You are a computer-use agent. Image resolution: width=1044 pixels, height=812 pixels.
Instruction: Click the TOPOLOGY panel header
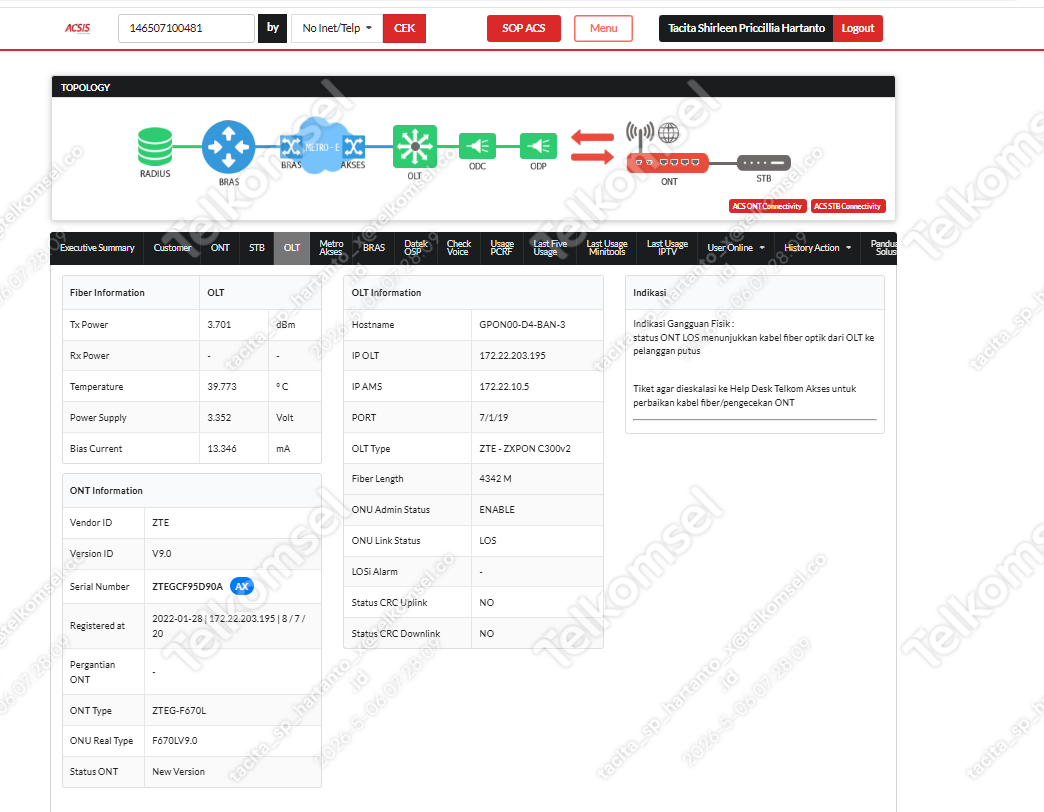[473, 87]
